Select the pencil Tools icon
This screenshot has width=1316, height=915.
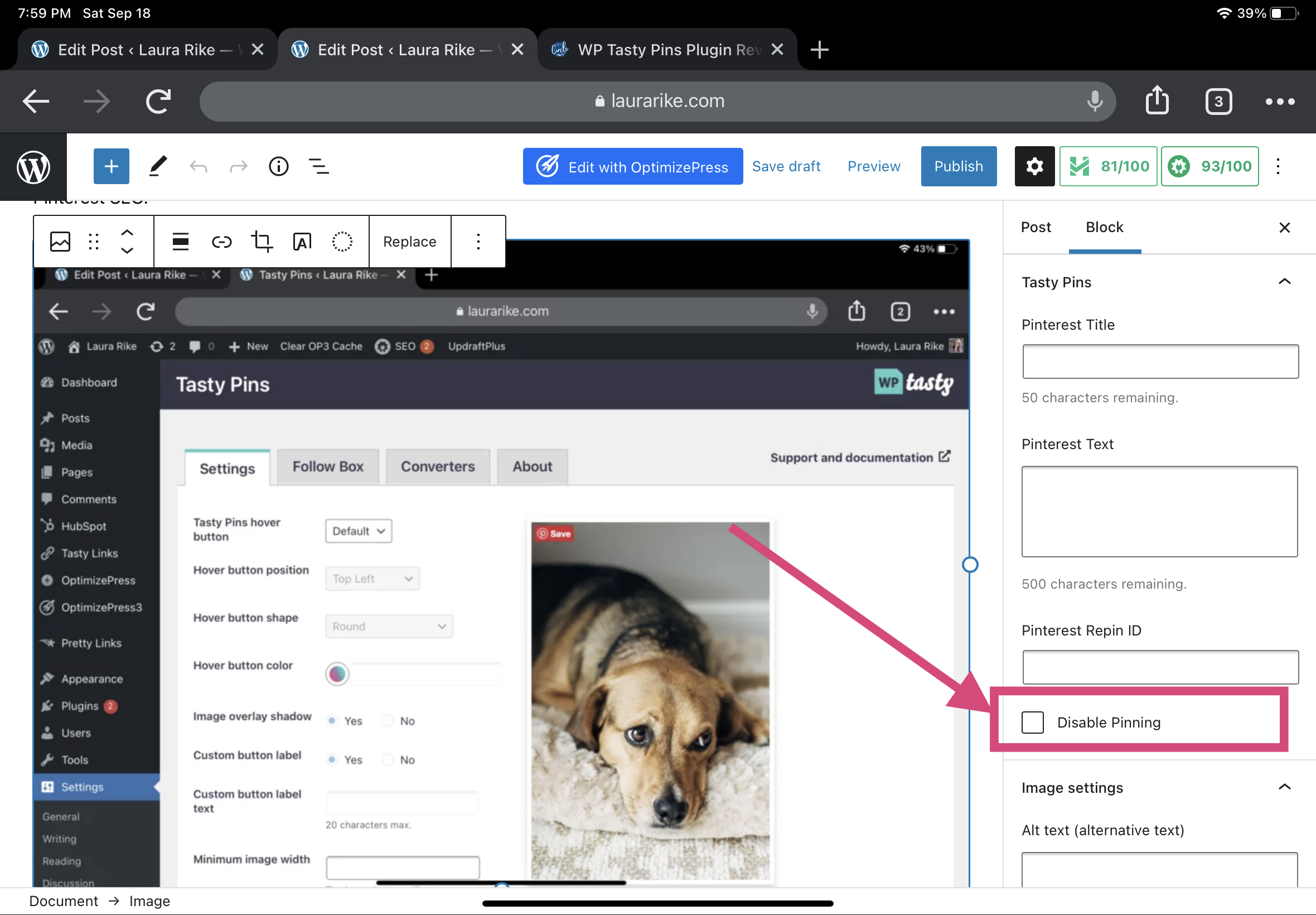[x=158, y=166]
